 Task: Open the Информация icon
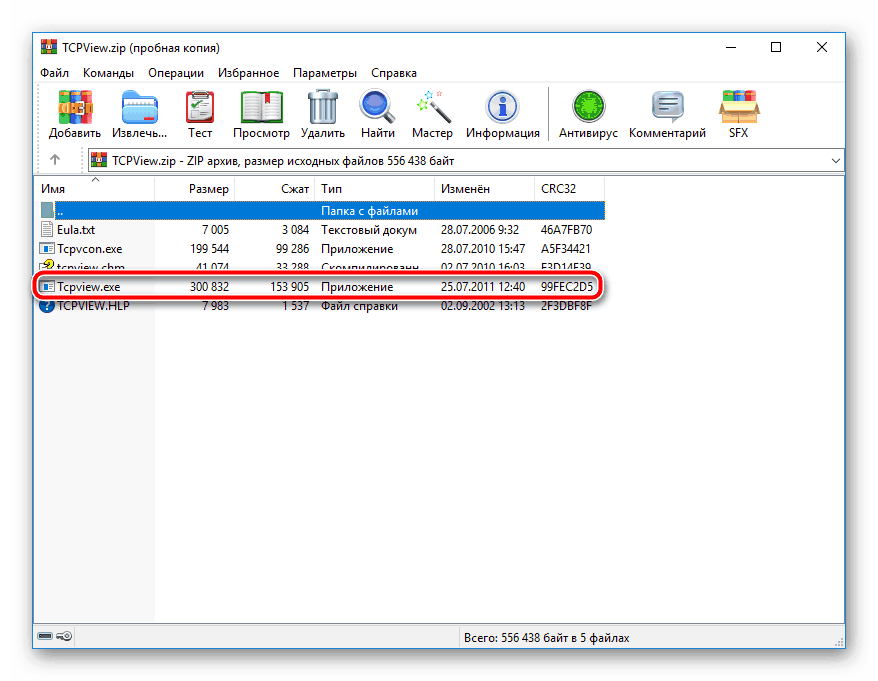(501, 106)
